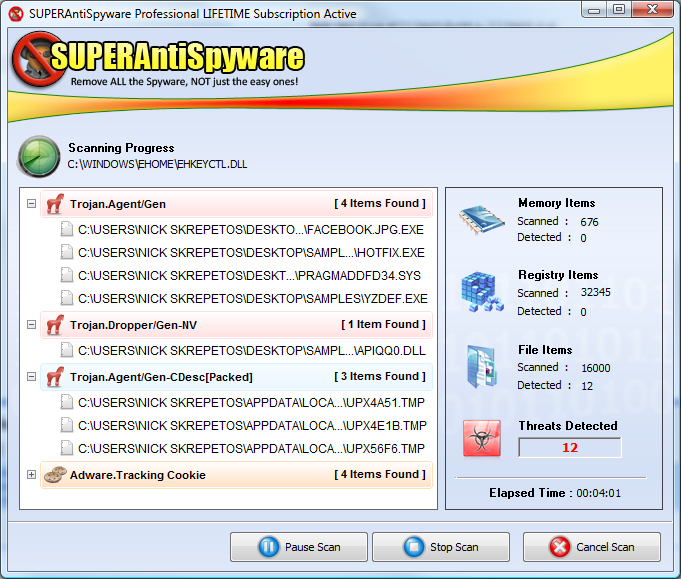This screenshot has width=681, height=579.
Task: Click the file icon beside UPX56F6.TMP
Action: 67,448
